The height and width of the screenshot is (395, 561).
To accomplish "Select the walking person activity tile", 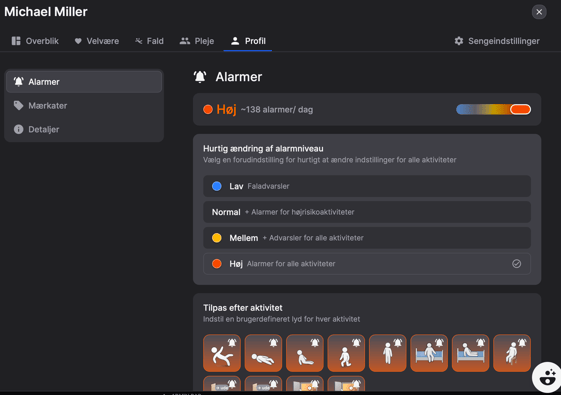I will 346,353.
